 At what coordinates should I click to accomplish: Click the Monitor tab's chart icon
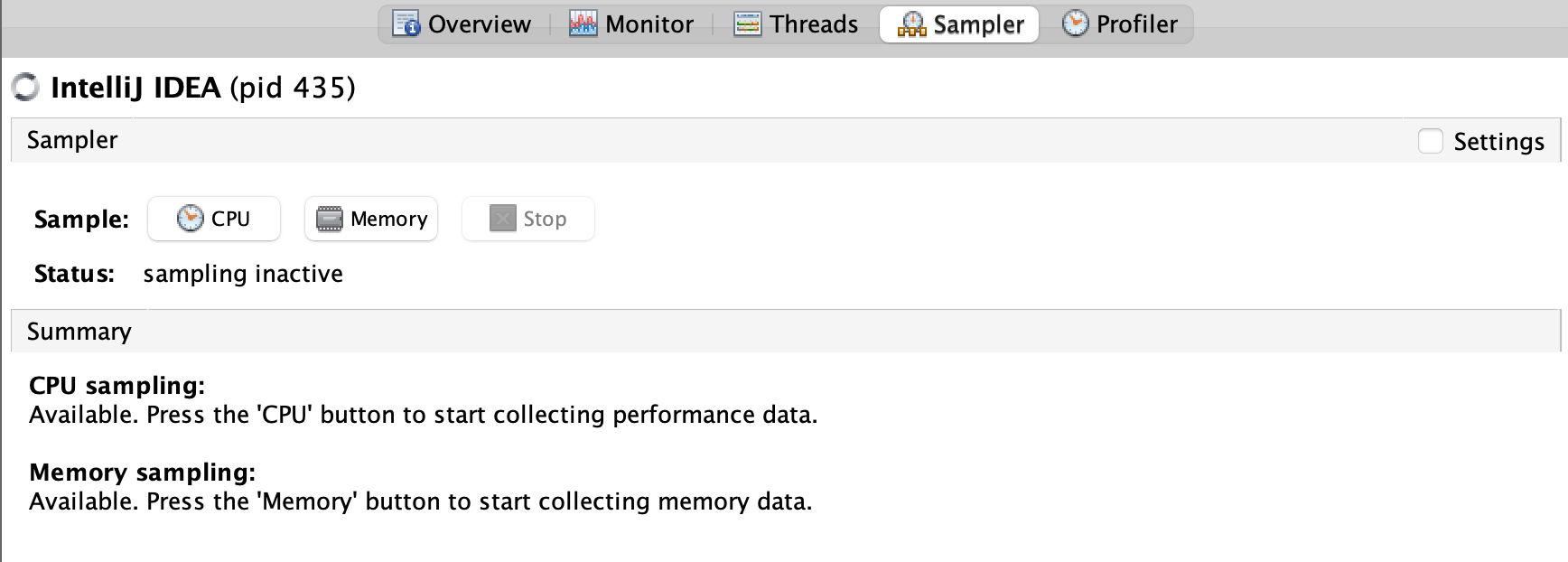tap(583, 23)
